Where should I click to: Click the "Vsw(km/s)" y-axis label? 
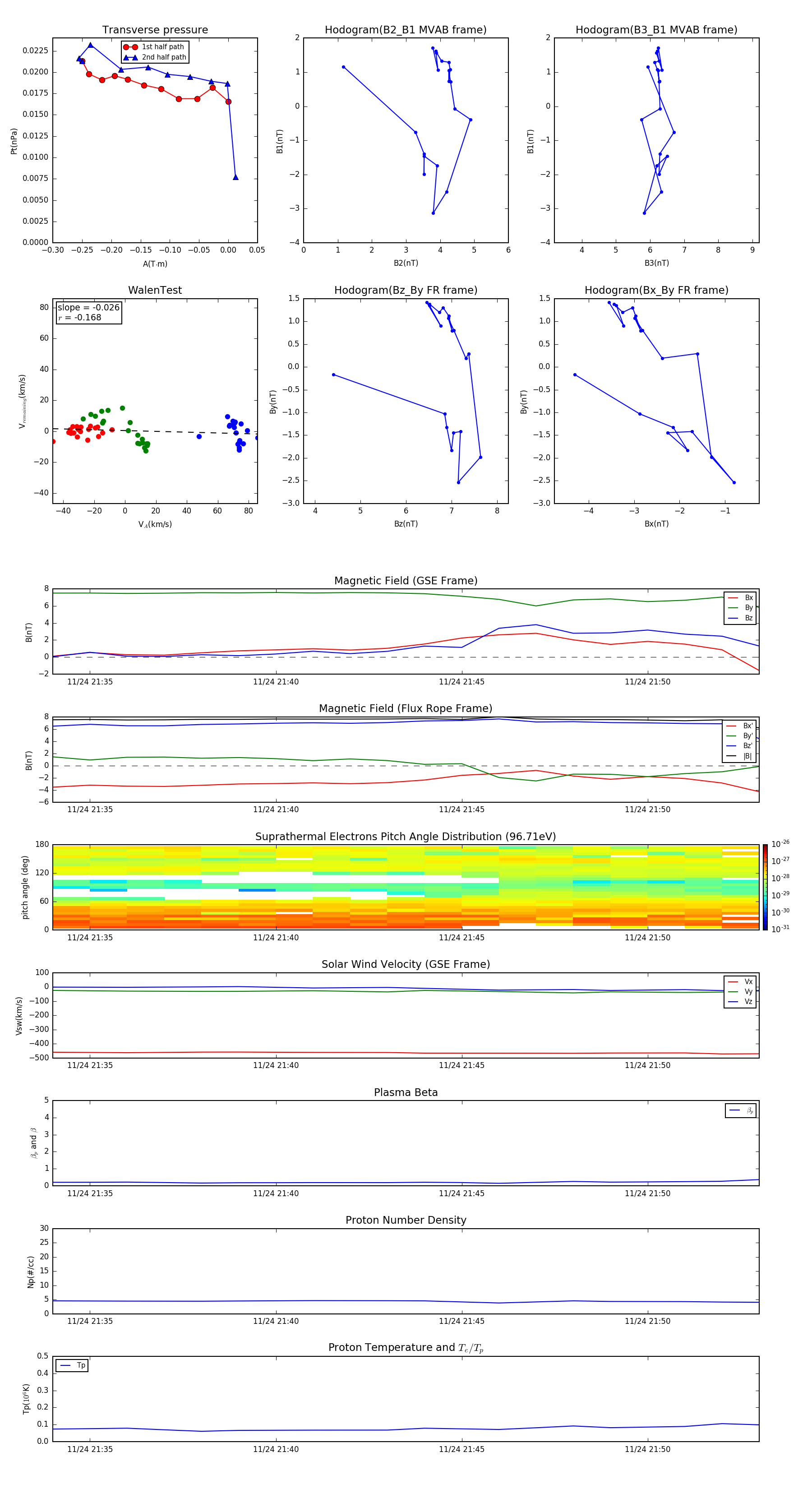(x=19, y=1016)
